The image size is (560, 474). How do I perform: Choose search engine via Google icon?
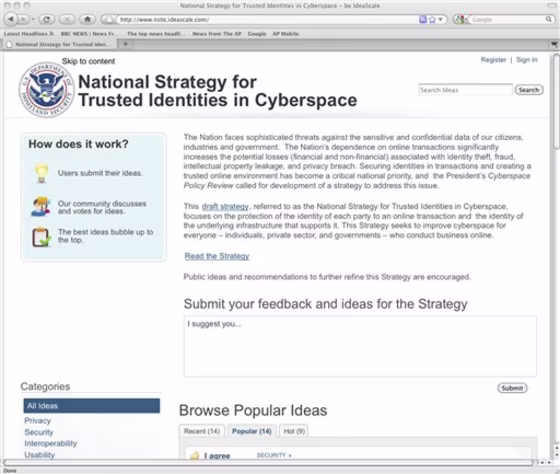tap(459, 19)
